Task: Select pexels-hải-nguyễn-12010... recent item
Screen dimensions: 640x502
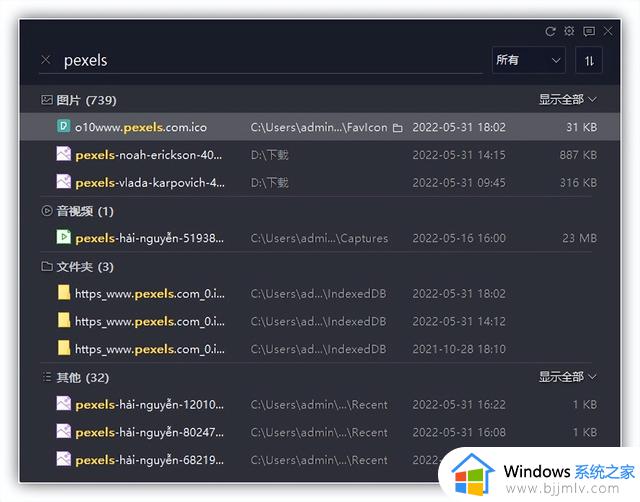Action: coord(320,404)
